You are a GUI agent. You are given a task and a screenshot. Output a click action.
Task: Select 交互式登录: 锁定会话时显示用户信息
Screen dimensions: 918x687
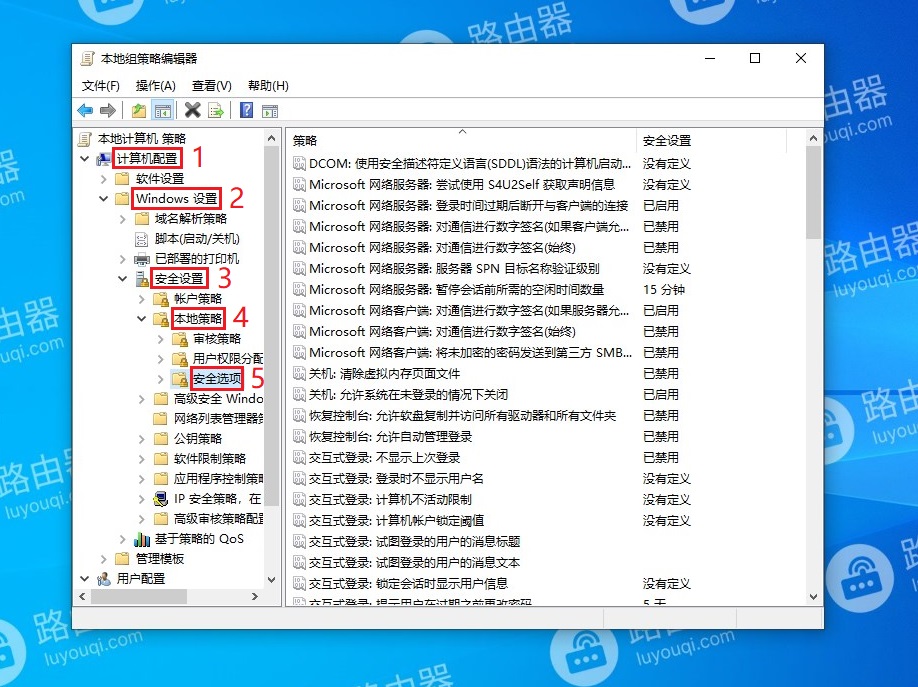[x=409, y=583]
